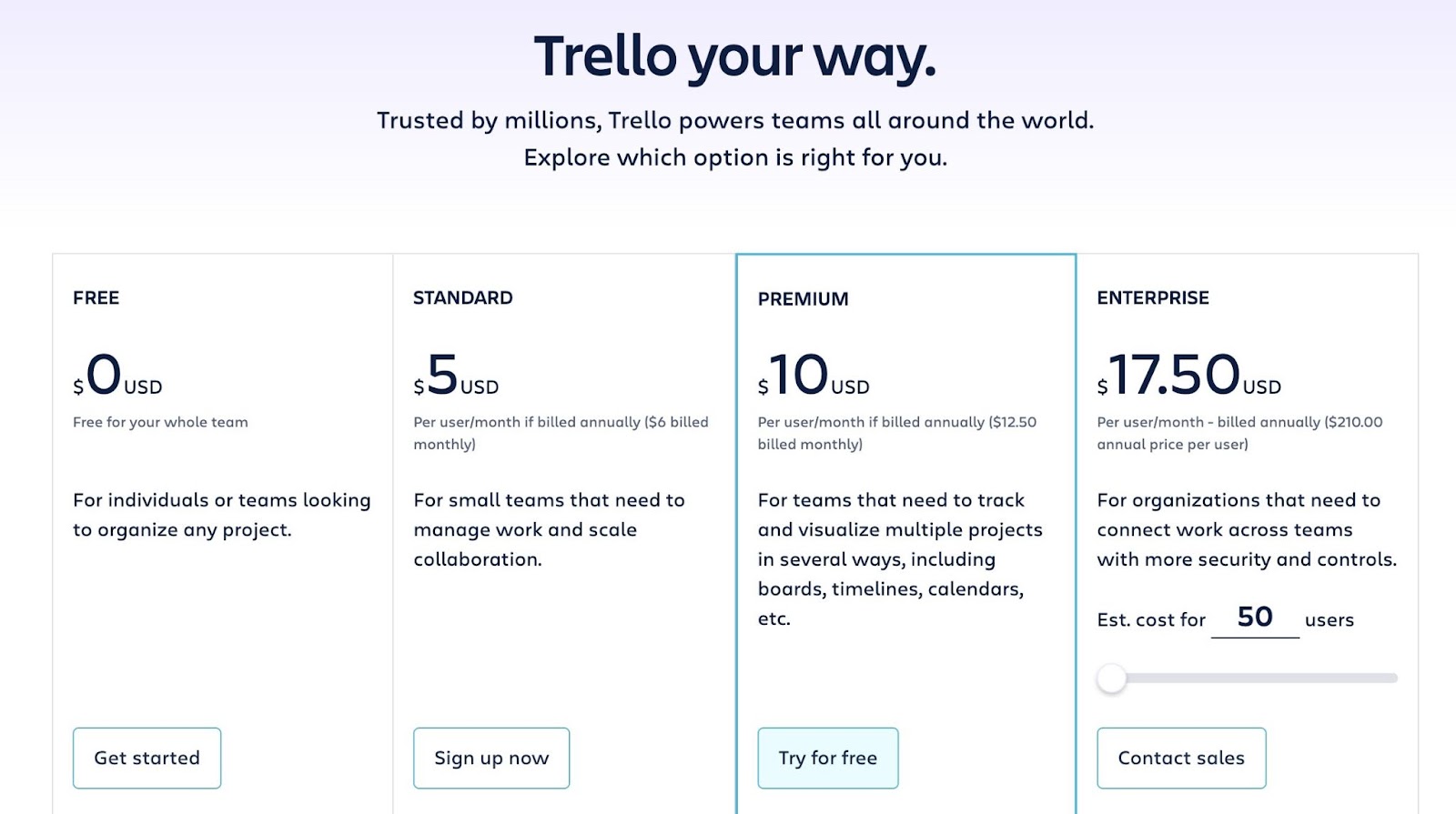The height and width of the screenshot is (814, 1456).
Task: Select the Enterprise users count field
Action: [1256, 618]
